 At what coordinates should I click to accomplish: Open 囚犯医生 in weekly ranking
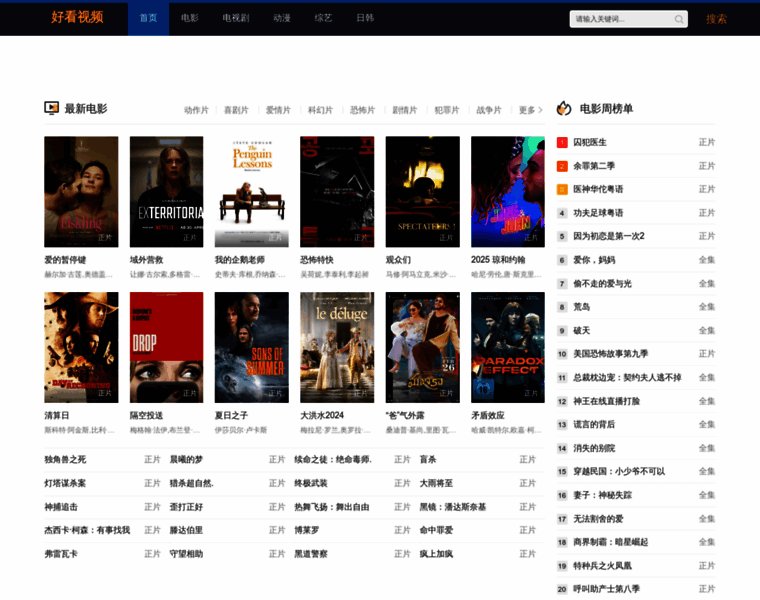tap(590, 142)
